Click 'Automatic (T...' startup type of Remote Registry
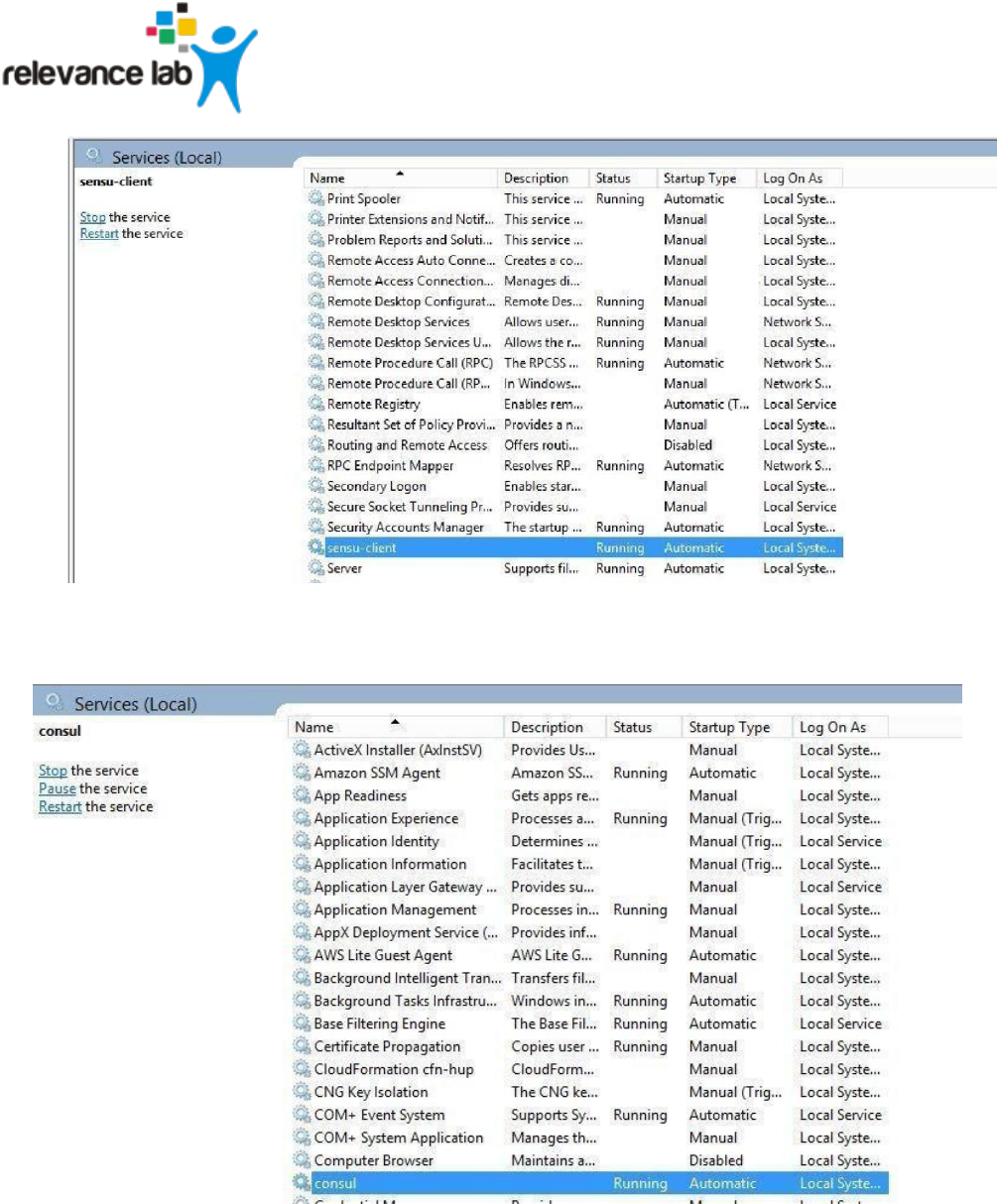Viewport: 997px width, 1204px height. 707,405
